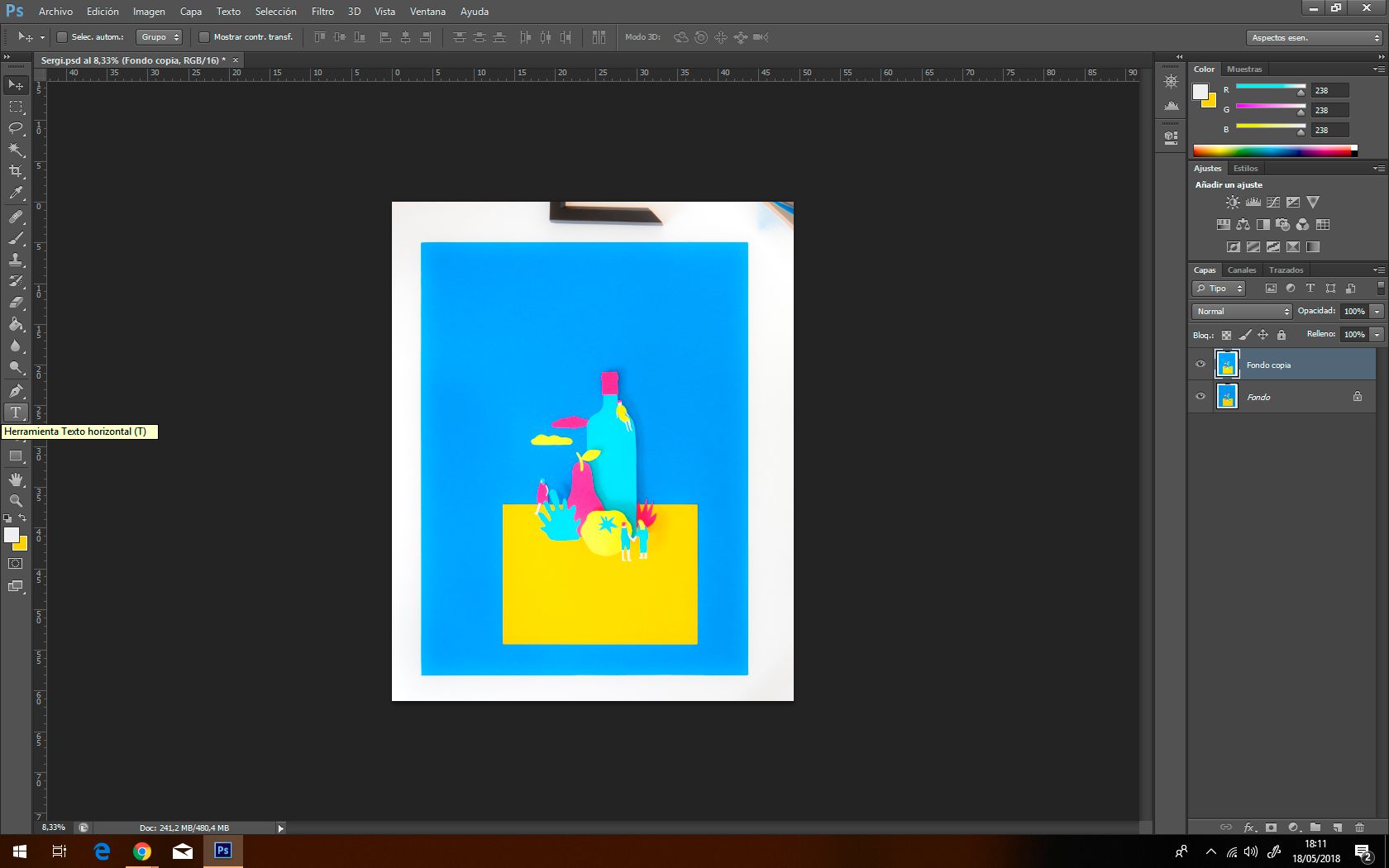This screenshot has width=1389, height=868.
Task: Switch to the Muestras tab
Action: click(x=1244, y=69)
